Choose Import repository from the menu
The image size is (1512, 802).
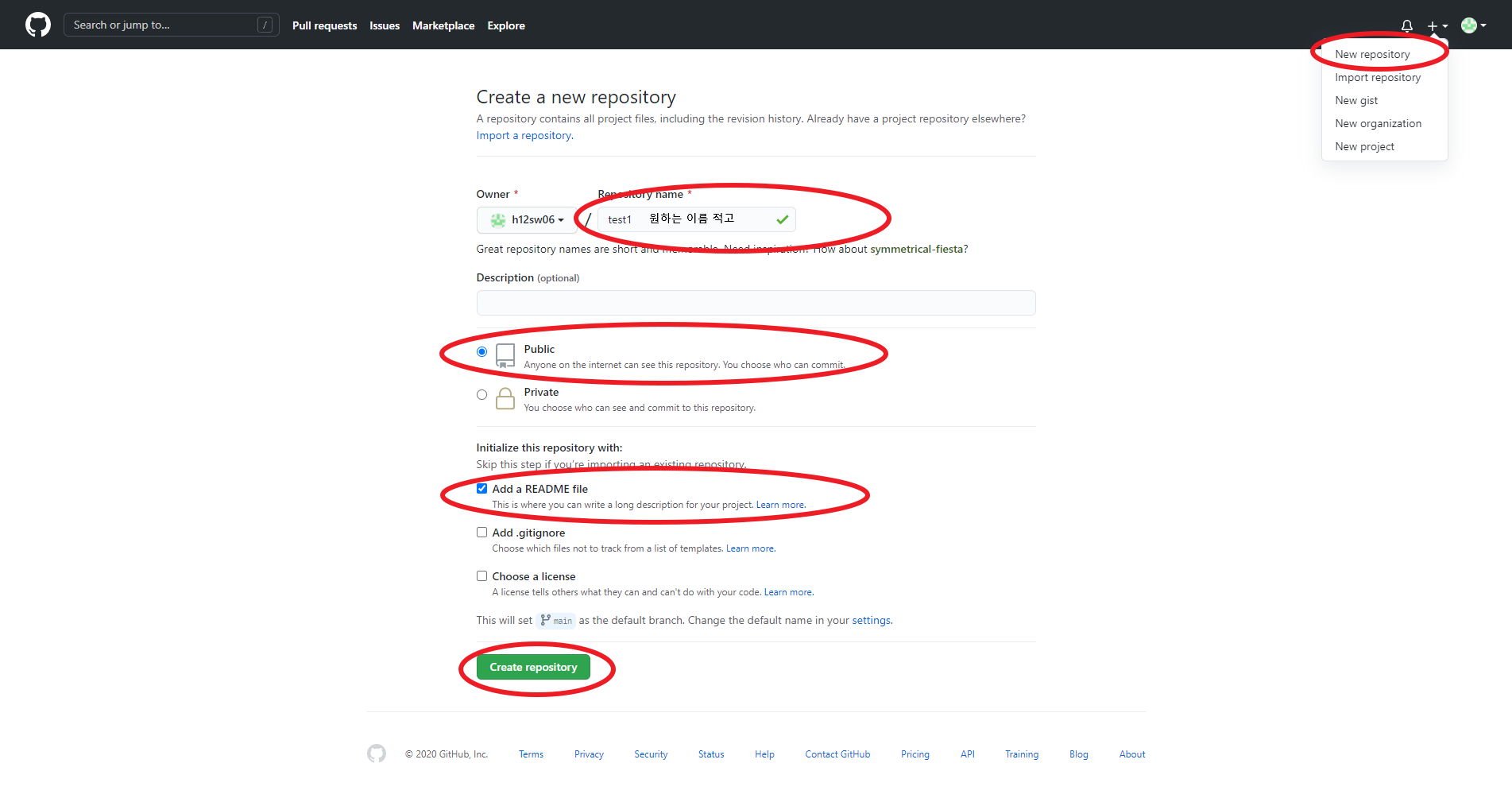pos(1378,77)
